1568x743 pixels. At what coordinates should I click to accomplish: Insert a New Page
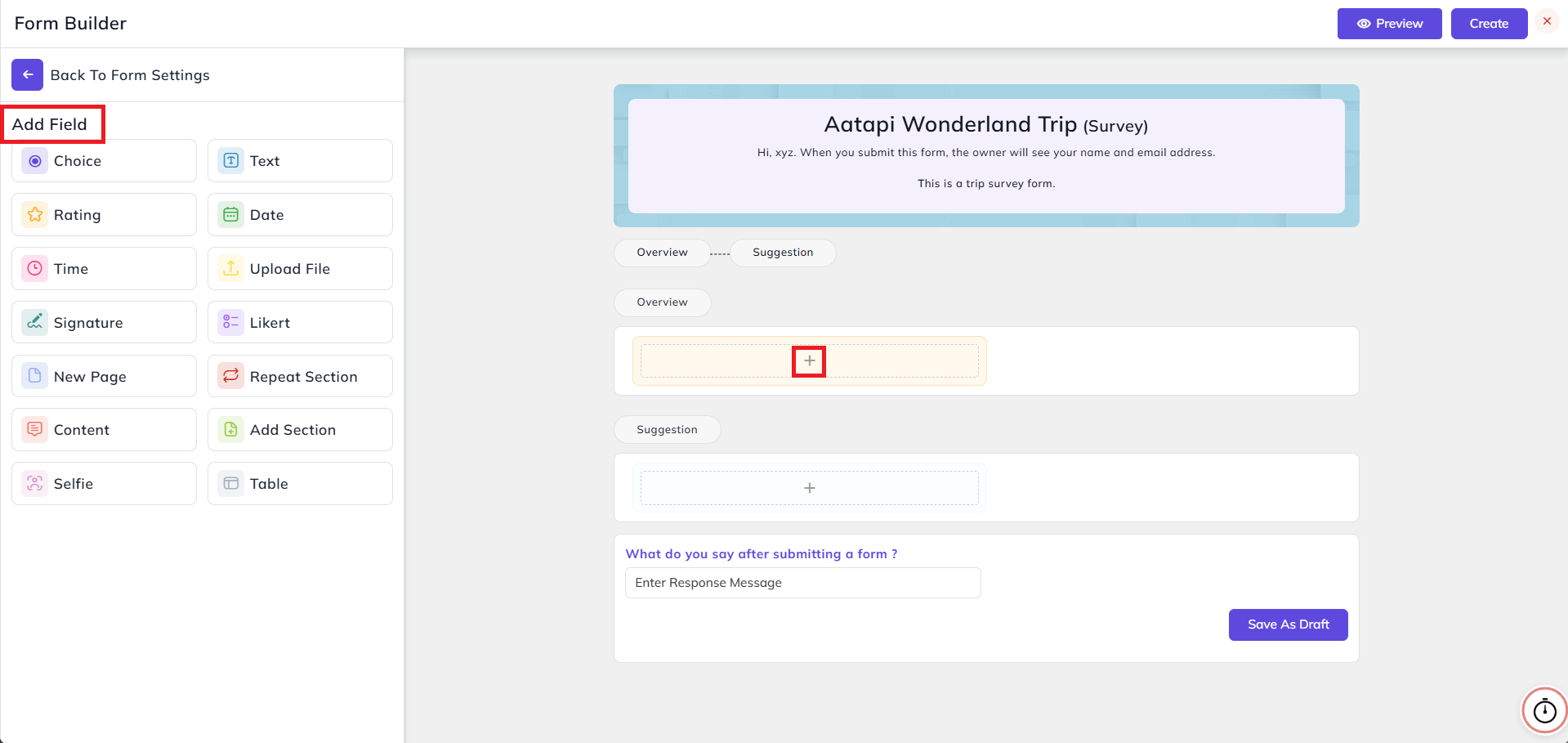point(104,376)
